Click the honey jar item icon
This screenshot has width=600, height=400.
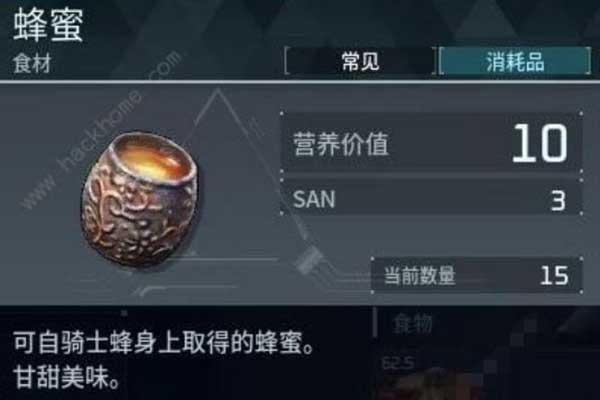140,199
